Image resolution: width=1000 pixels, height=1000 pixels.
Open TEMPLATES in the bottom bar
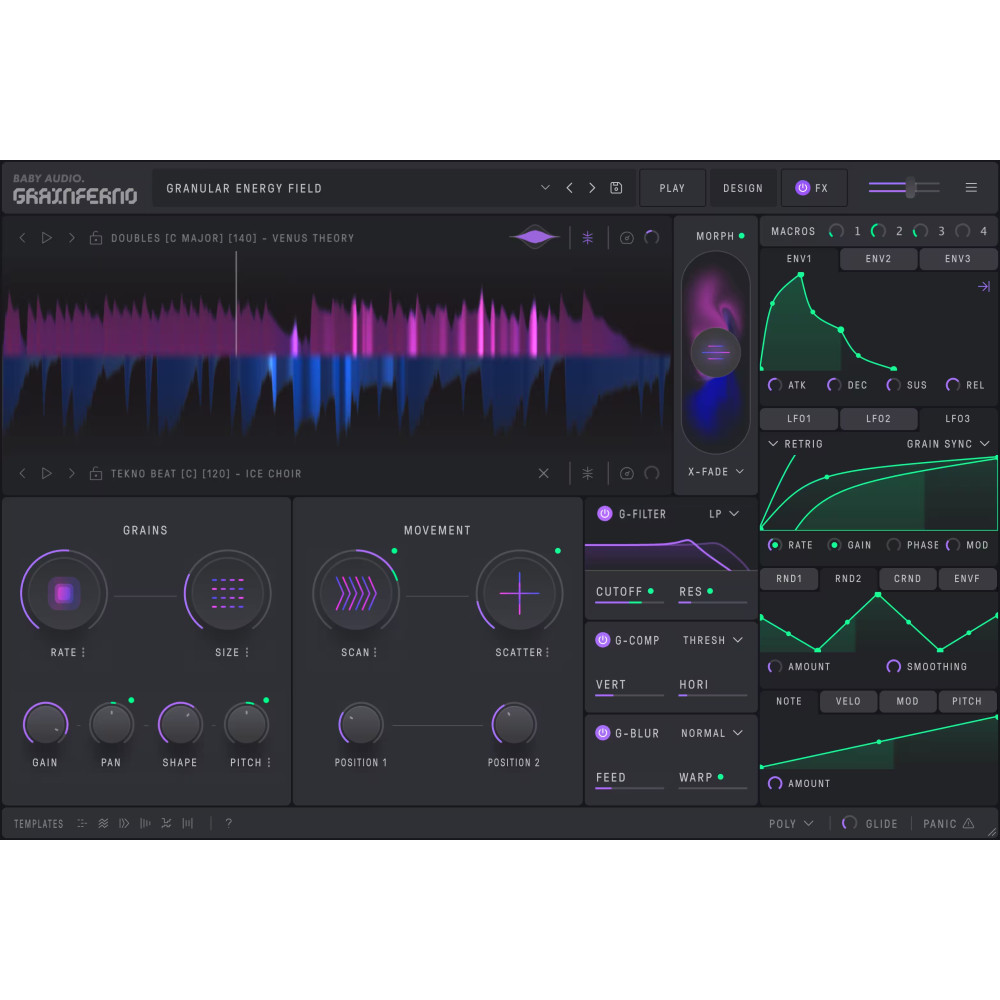[x=37, y=823]
